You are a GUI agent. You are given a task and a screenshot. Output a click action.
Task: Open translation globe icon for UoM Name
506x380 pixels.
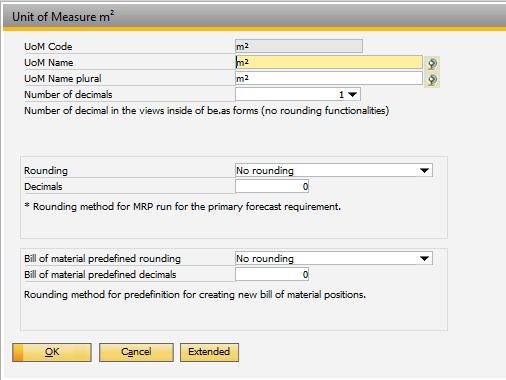[432, 63]
